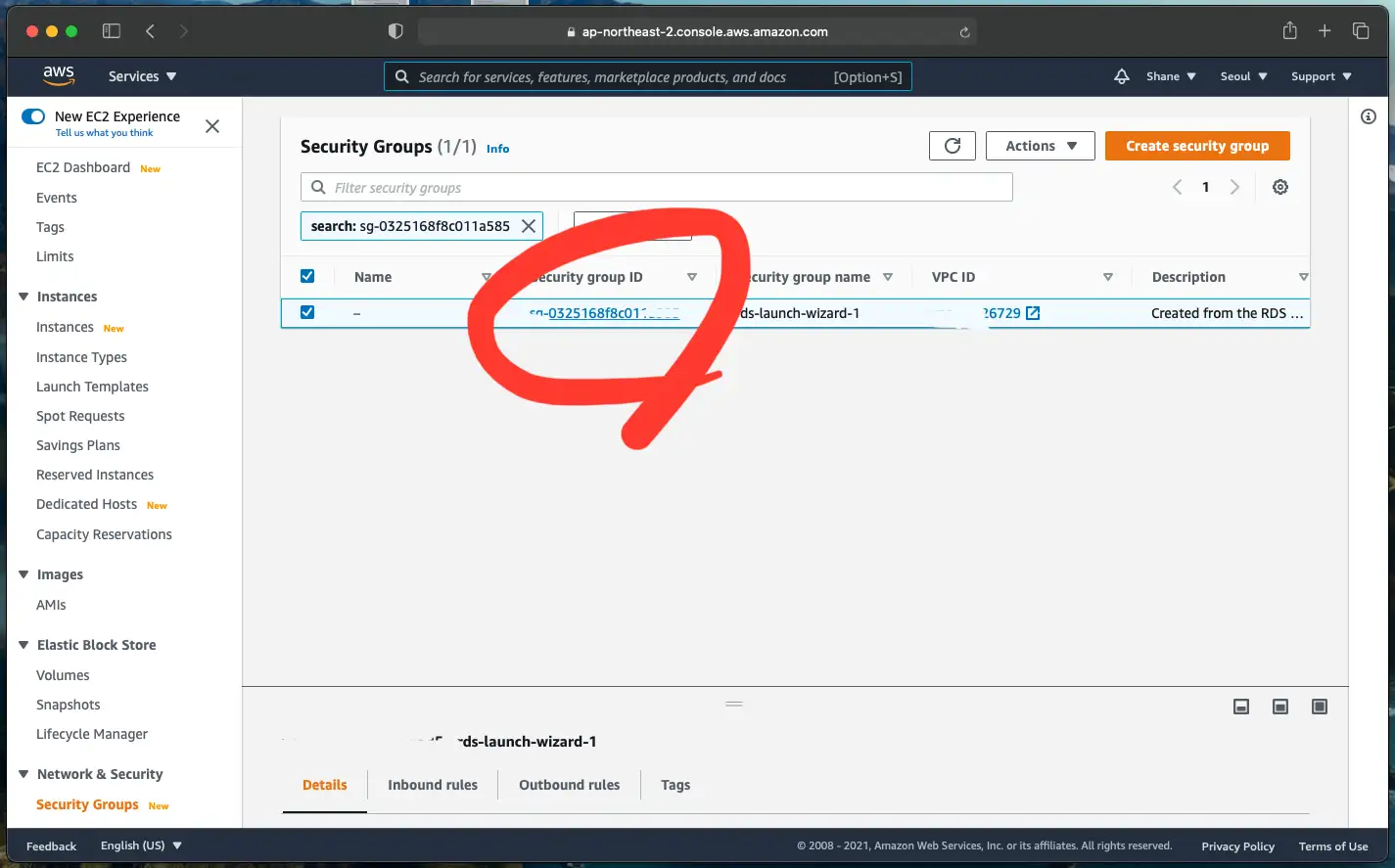
Task: Click the refresh security groups button
Action: pyautogui.click(x=953, y=146)
